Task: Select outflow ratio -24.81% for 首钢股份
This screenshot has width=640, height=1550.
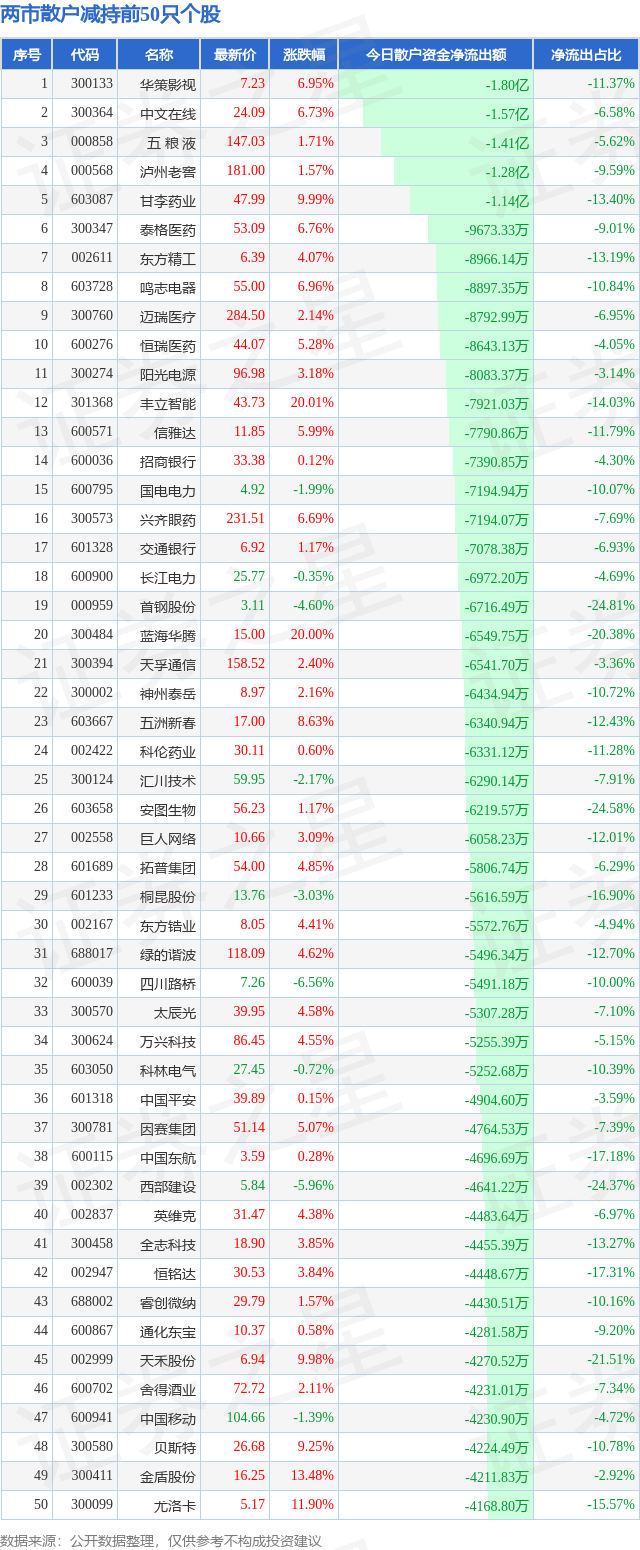Action: pos(611,606)
